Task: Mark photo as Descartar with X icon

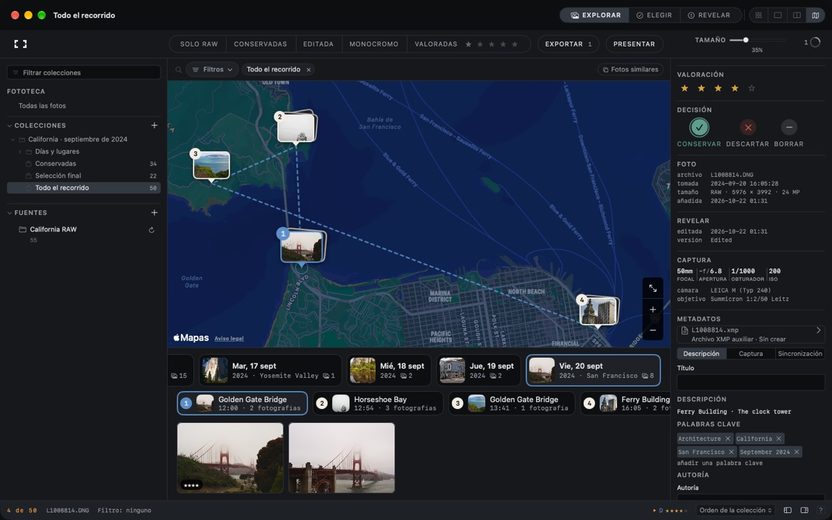Action: click(x=748, y=127)
